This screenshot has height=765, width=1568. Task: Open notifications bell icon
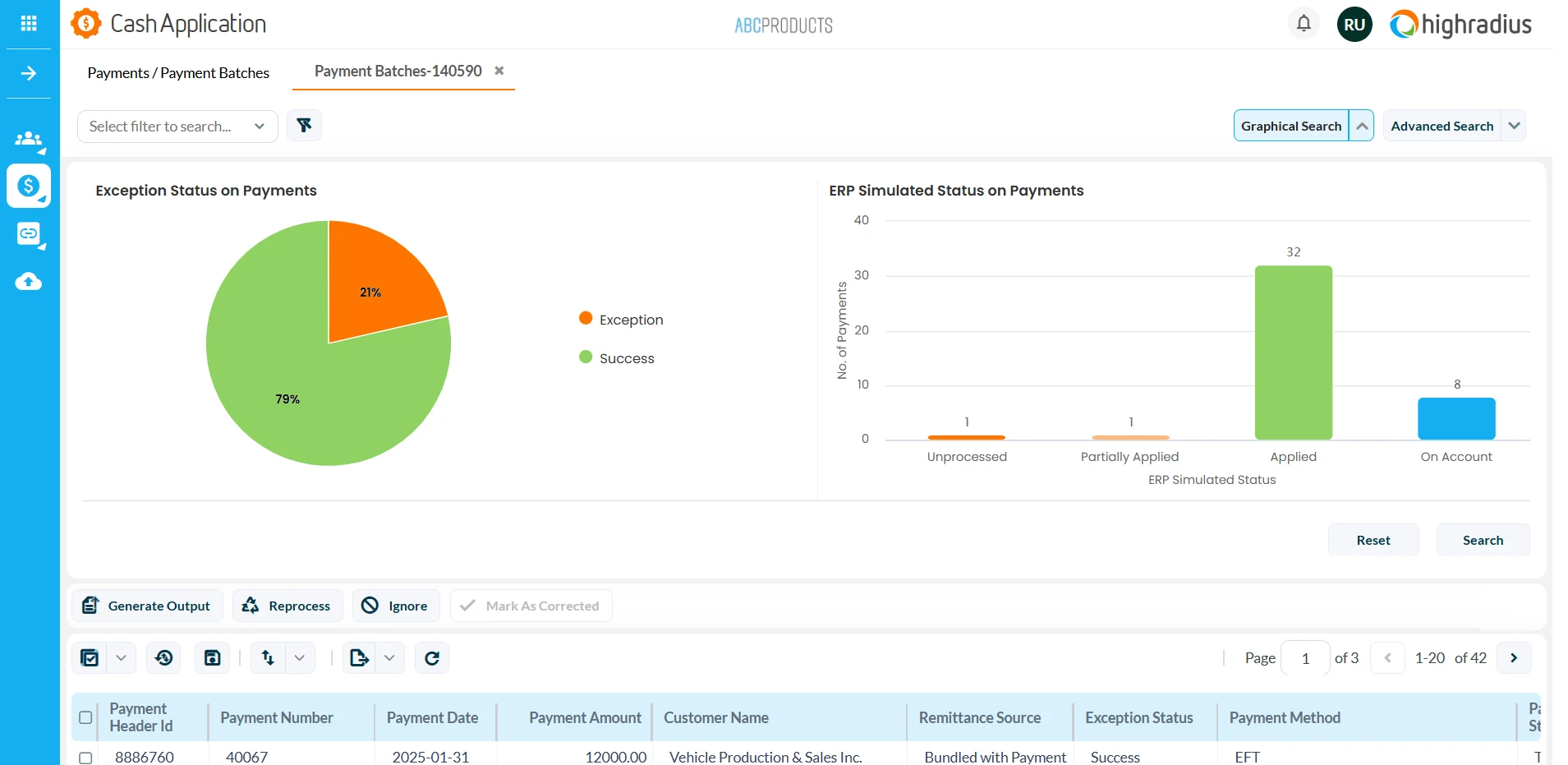pyautogui.click(x=1304, y=23)
